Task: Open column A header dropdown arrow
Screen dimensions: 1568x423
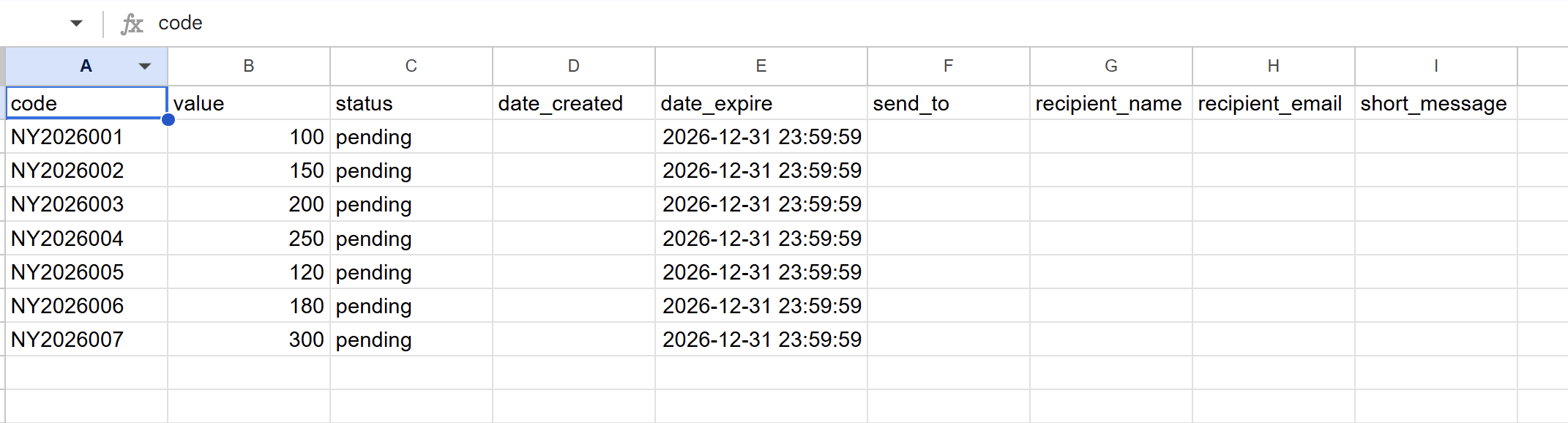Action: click(x=145, y=67)
